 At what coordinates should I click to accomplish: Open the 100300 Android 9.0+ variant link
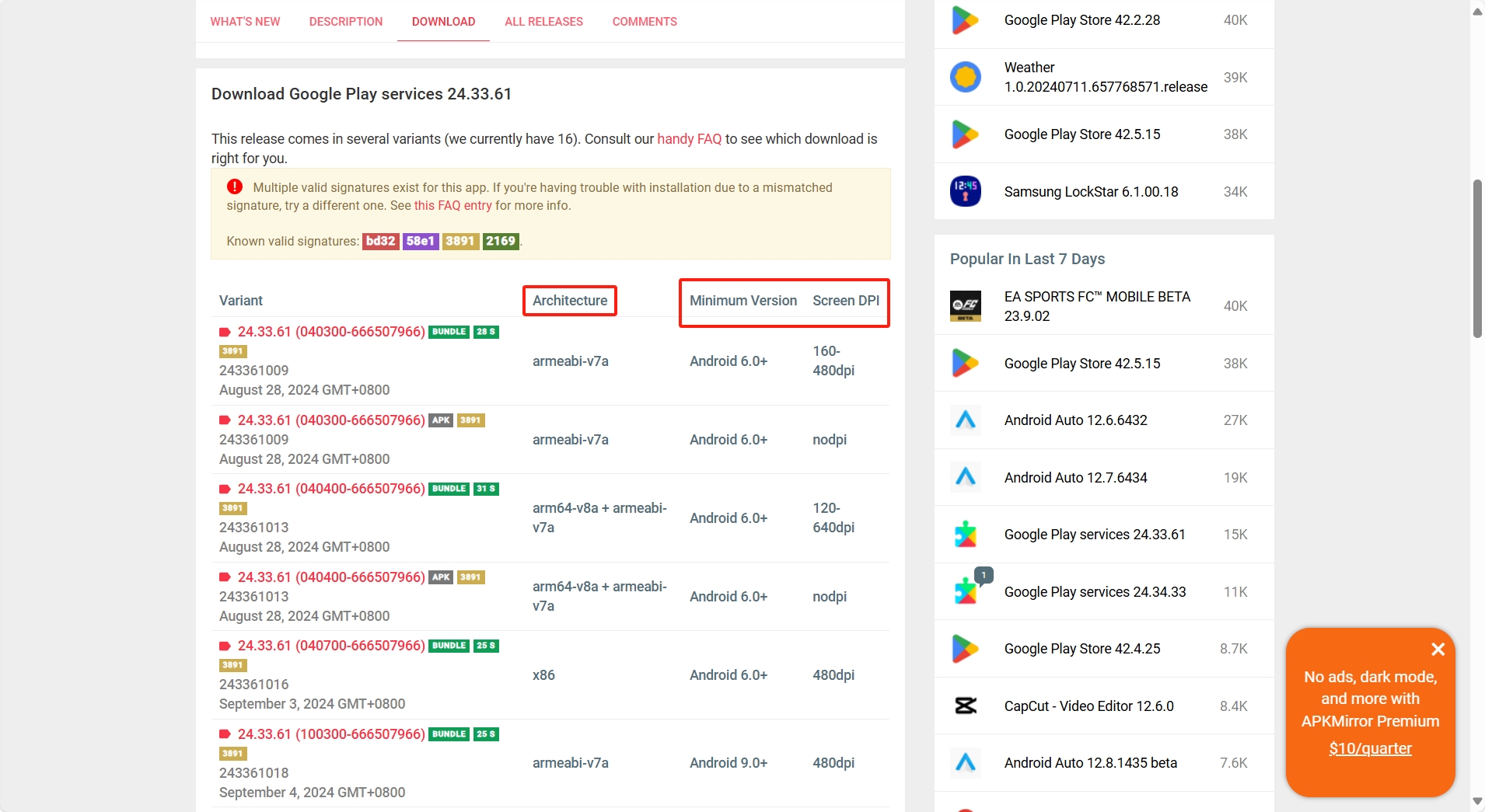(331, 734)
